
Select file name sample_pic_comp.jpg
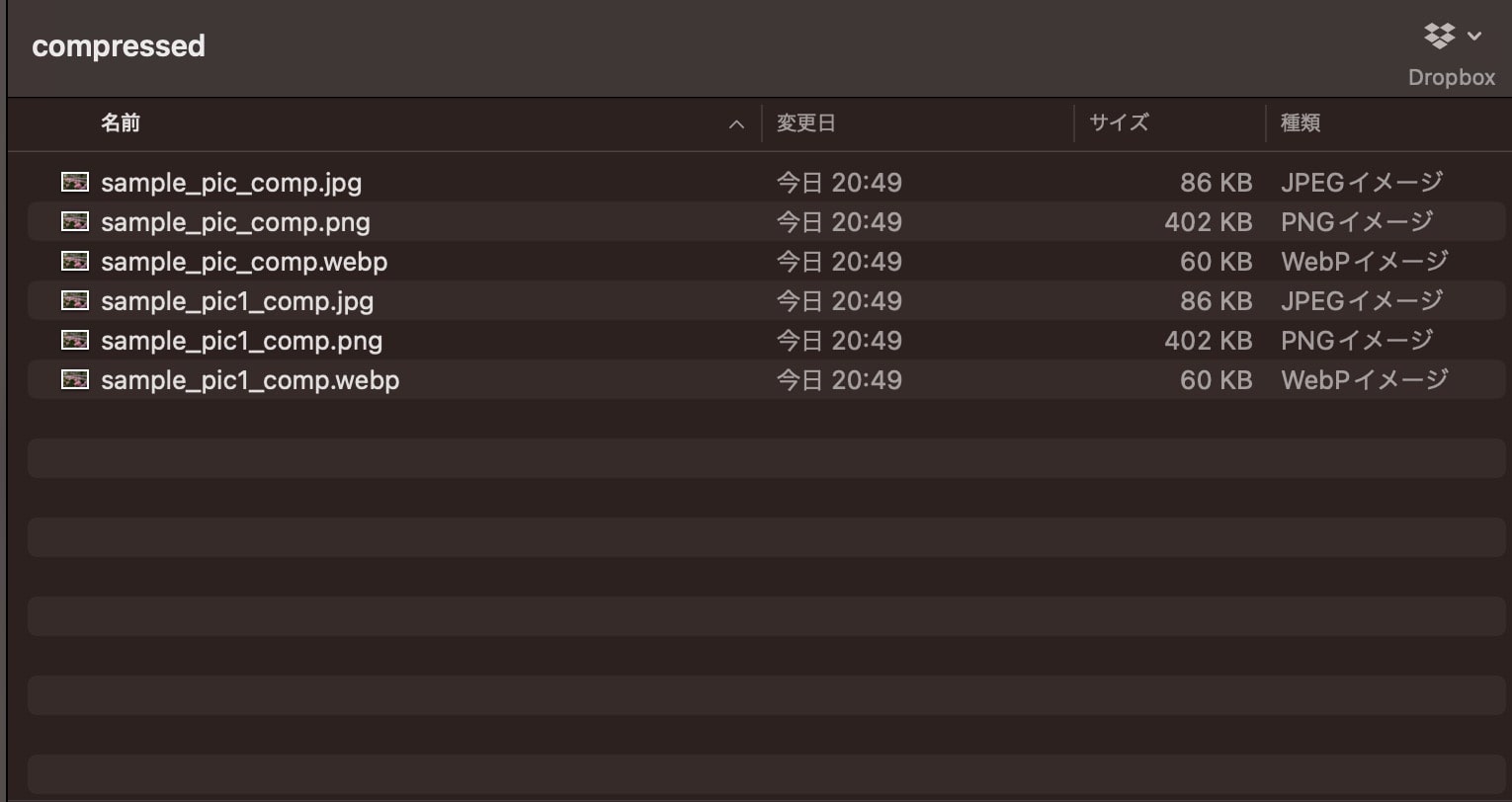[231, 183]
